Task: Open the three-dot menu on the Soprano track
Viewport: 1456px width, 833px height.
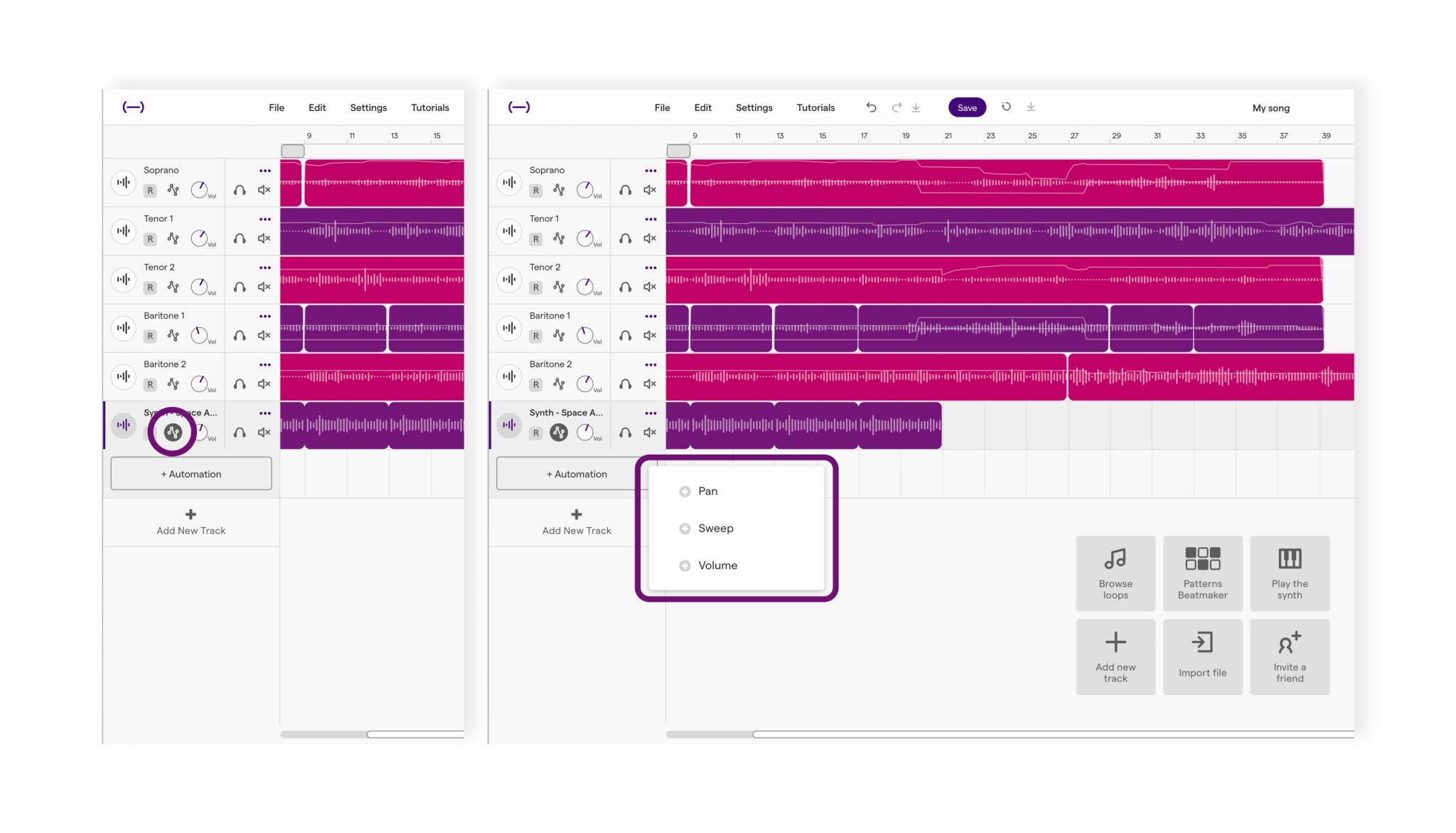Action: point(649,171)
